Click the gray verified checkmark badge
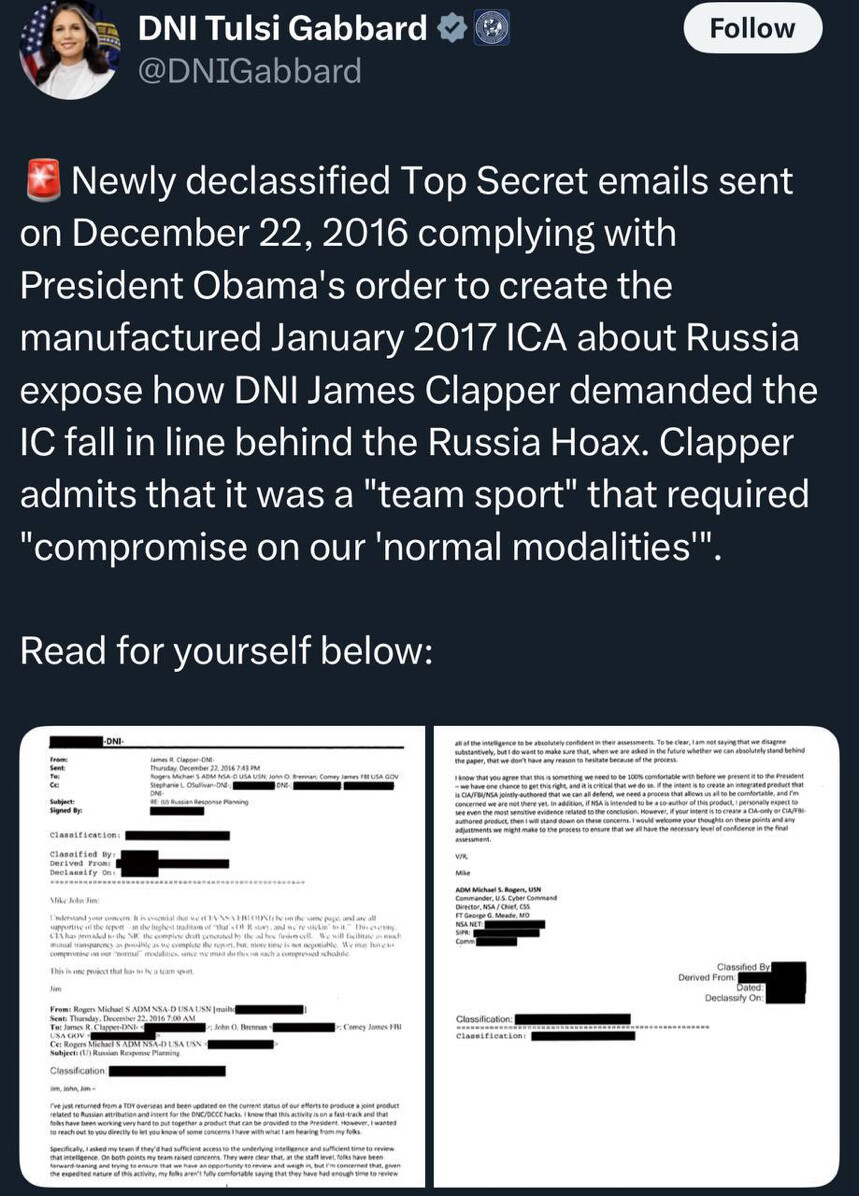This screenshot has width=859, height=1196. click(454, 29)
